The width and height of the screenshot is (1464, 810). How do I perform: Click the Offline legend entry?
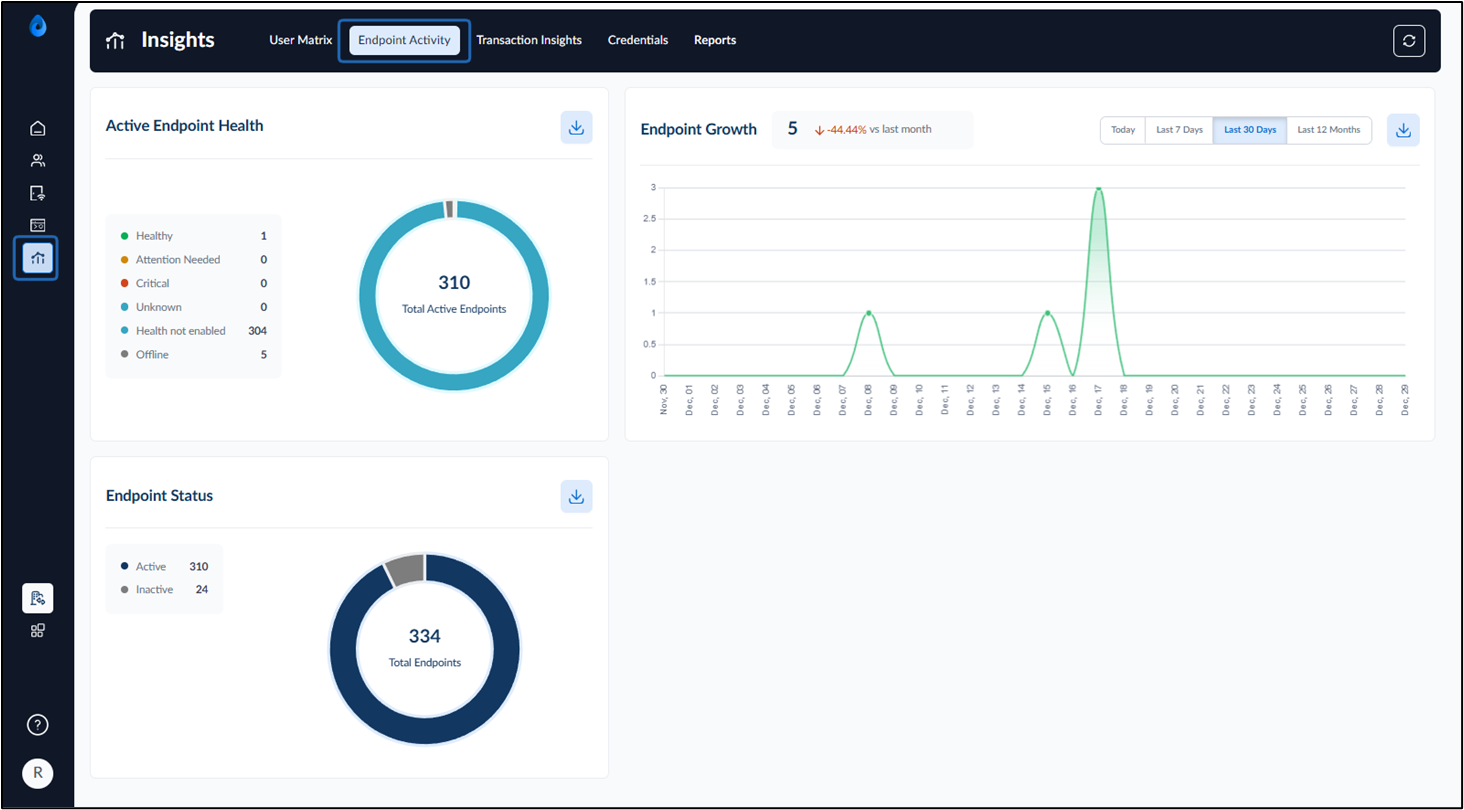(193, 354)
